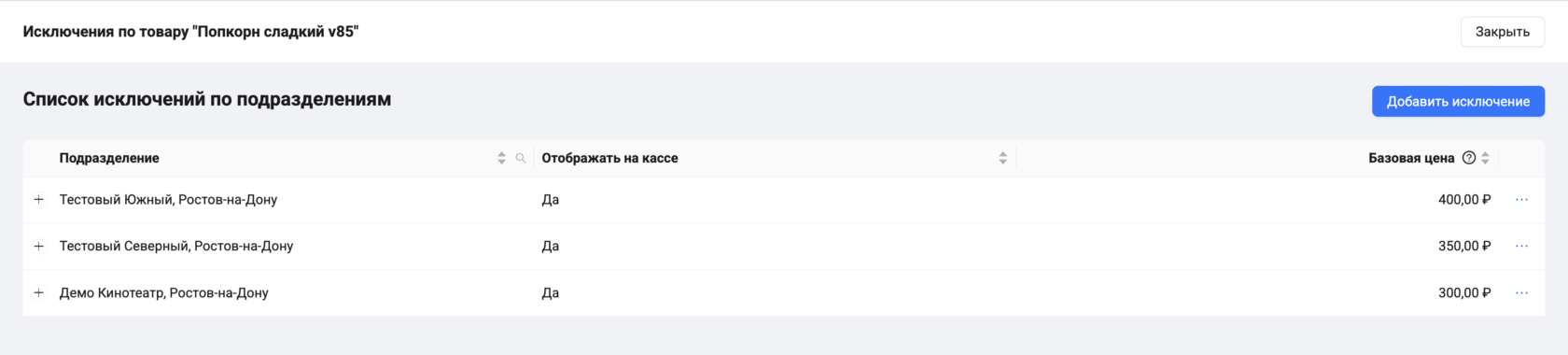Screen dimensions: 1568x355
Task: Expand the Тестовый Южный row
Action: point(39,200)
